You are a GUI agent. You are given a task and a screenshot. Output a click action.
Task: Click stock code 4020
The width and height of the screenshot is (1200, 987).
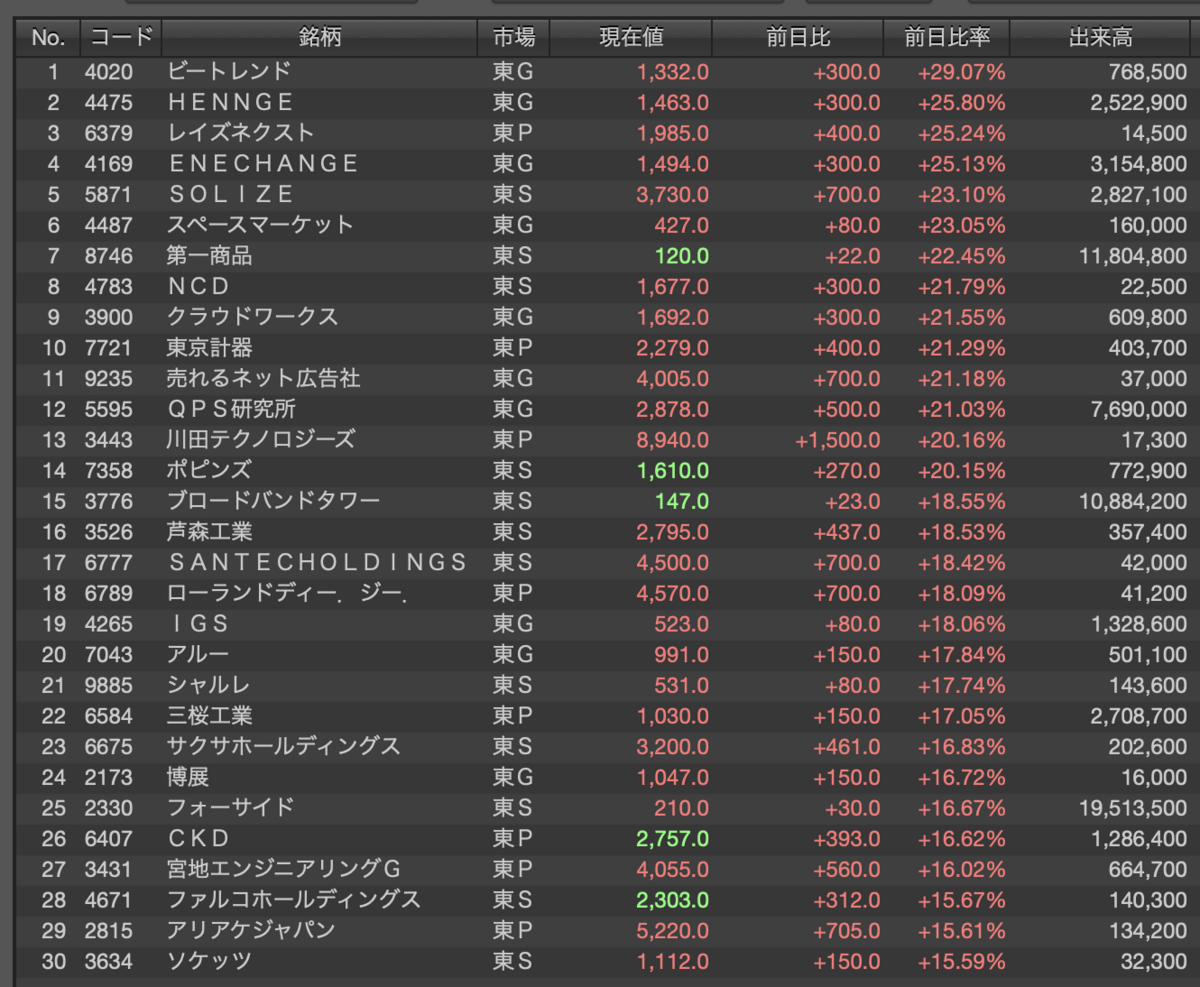(x=108, y=72)
